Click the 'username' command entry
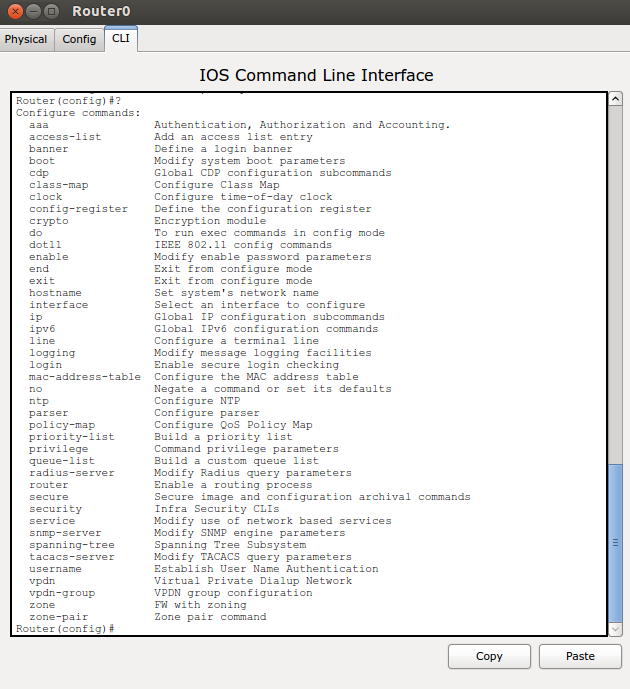 point(55,569)
